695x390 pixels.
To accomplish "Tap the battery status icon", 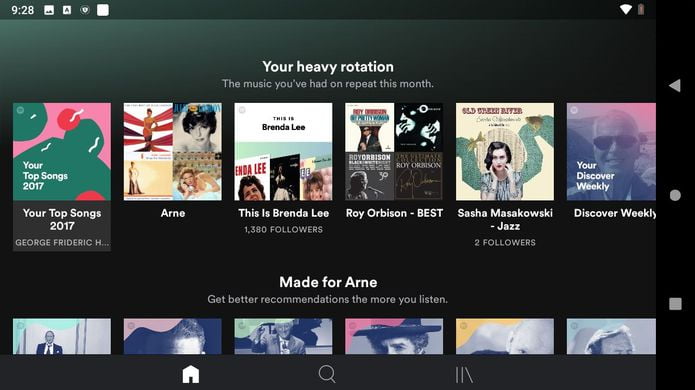I will pos(641,9).
